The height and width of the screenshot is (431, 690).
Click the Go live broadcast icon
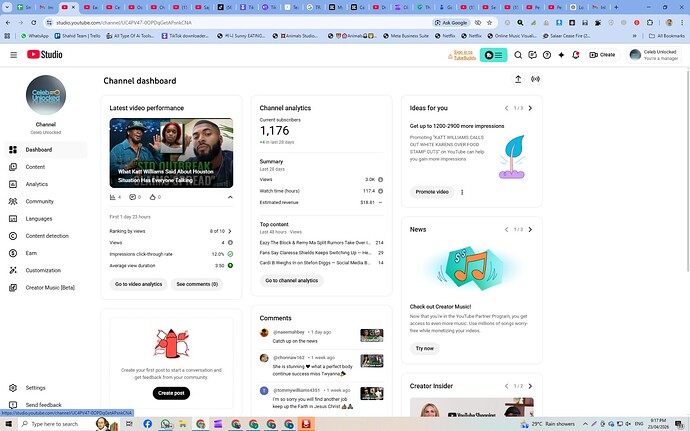click(x=535, y=79)
